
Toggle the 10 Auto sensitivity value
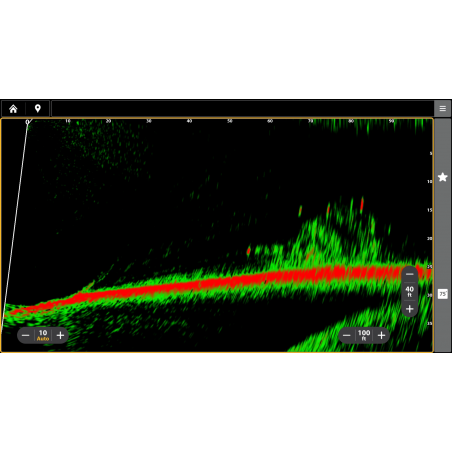click(43, 335)
